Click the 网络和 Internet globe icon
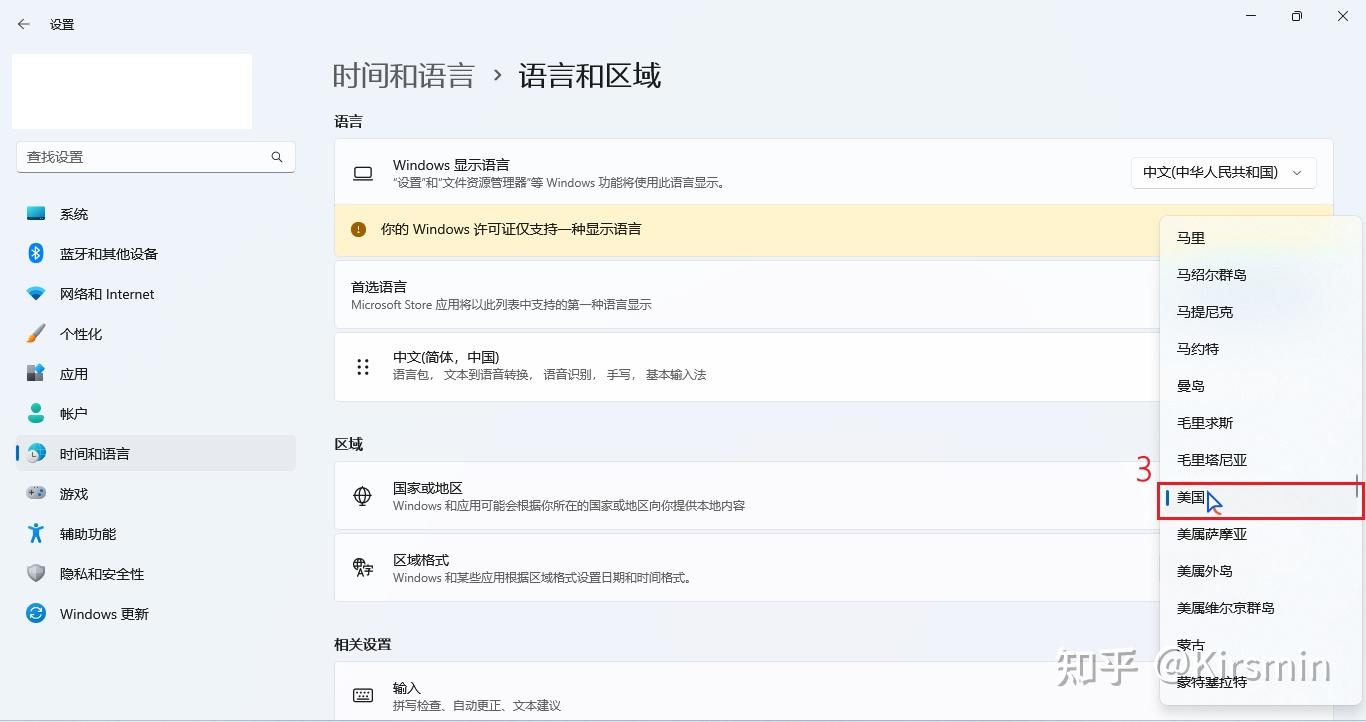Screen dimensions: 1366x722 tap(36, 293)
